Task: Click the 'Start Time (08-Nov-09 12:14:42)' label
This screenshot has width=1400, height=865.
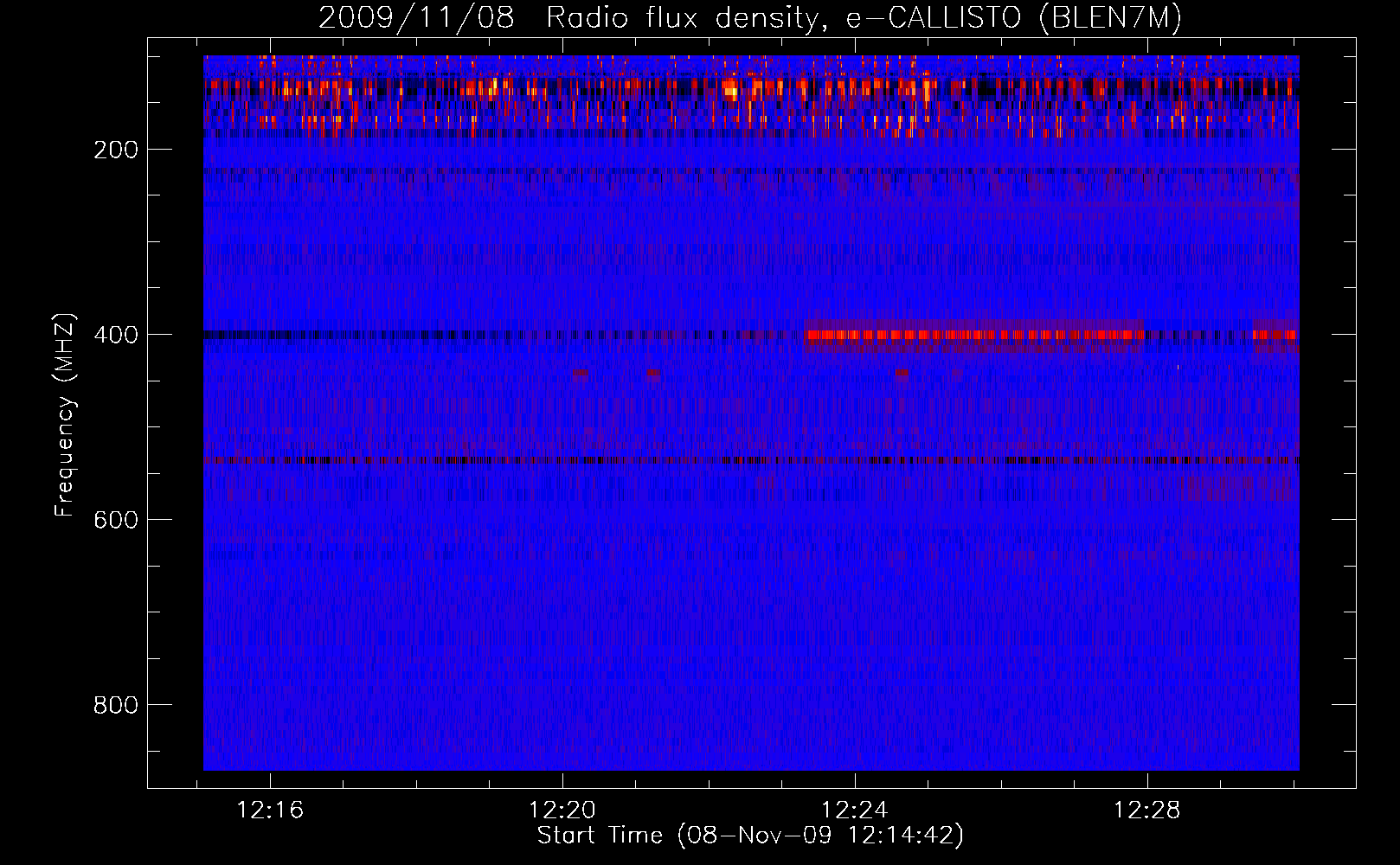Action: [x=750, y=836]
